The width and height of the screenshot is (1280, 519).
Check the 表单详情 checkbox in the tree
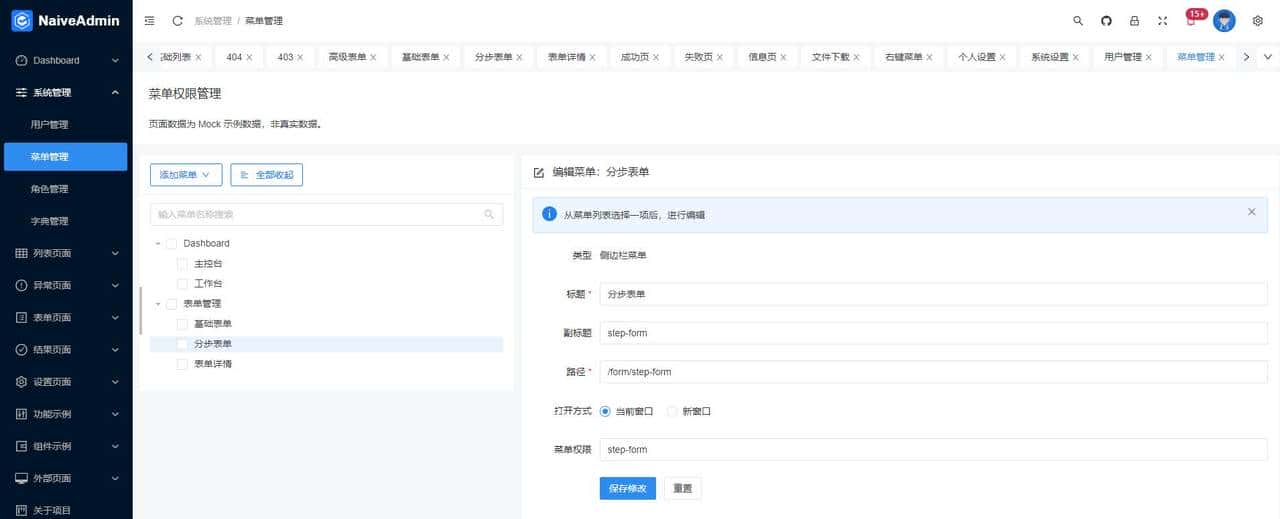point(182,364)
